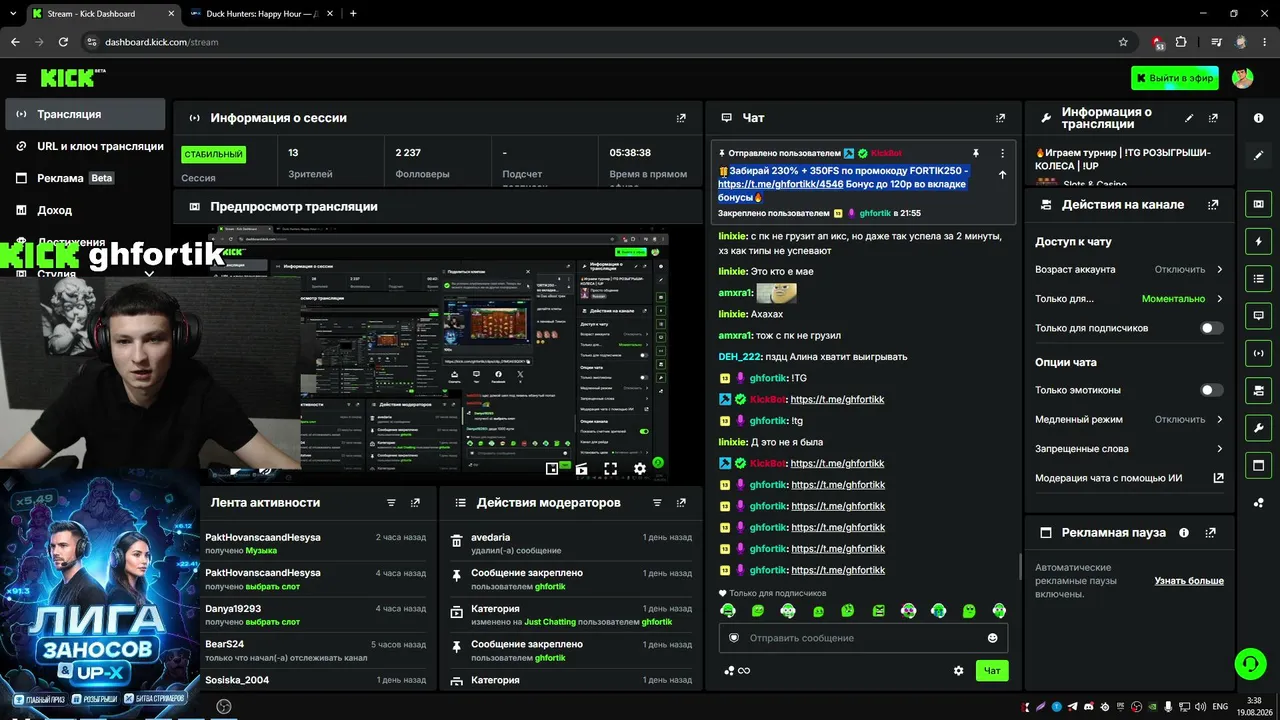Toggle the session info icon in right sidebar

coord(1258,353)
